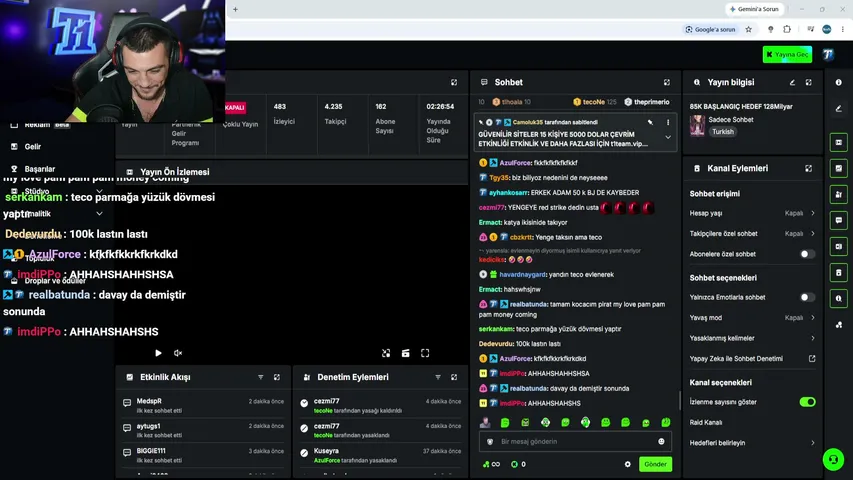This screenshot has height=480, width=853.
Task: Toggle Abonelere özel sohbet switch
Action: point(807,254)
